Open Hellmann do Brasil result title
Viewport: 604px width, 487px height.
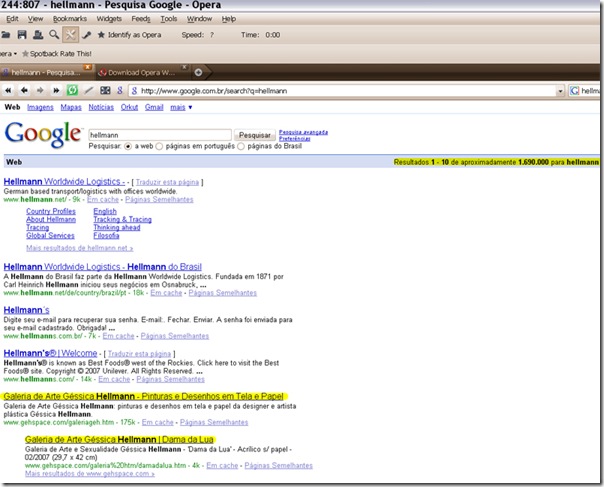coord(102,267)
